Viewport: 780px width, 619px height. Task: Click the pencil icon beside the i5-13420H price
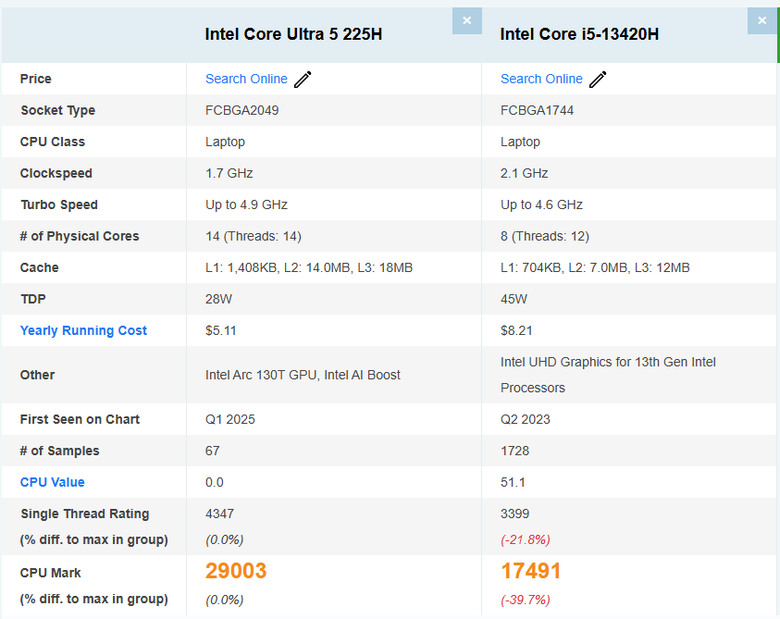coord(598,79)
